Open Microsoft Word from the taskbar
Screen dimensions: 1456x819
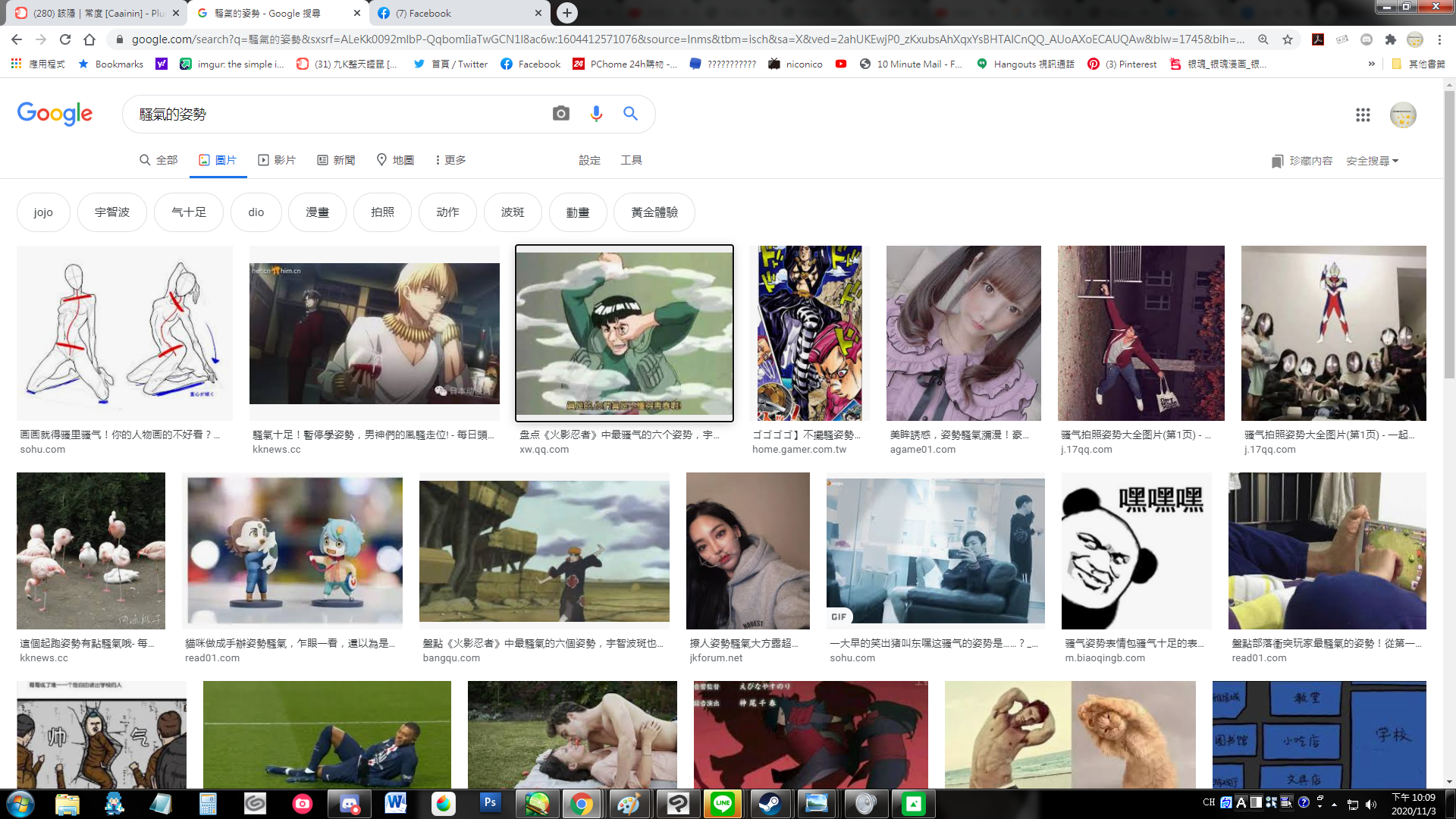(396, 804)
